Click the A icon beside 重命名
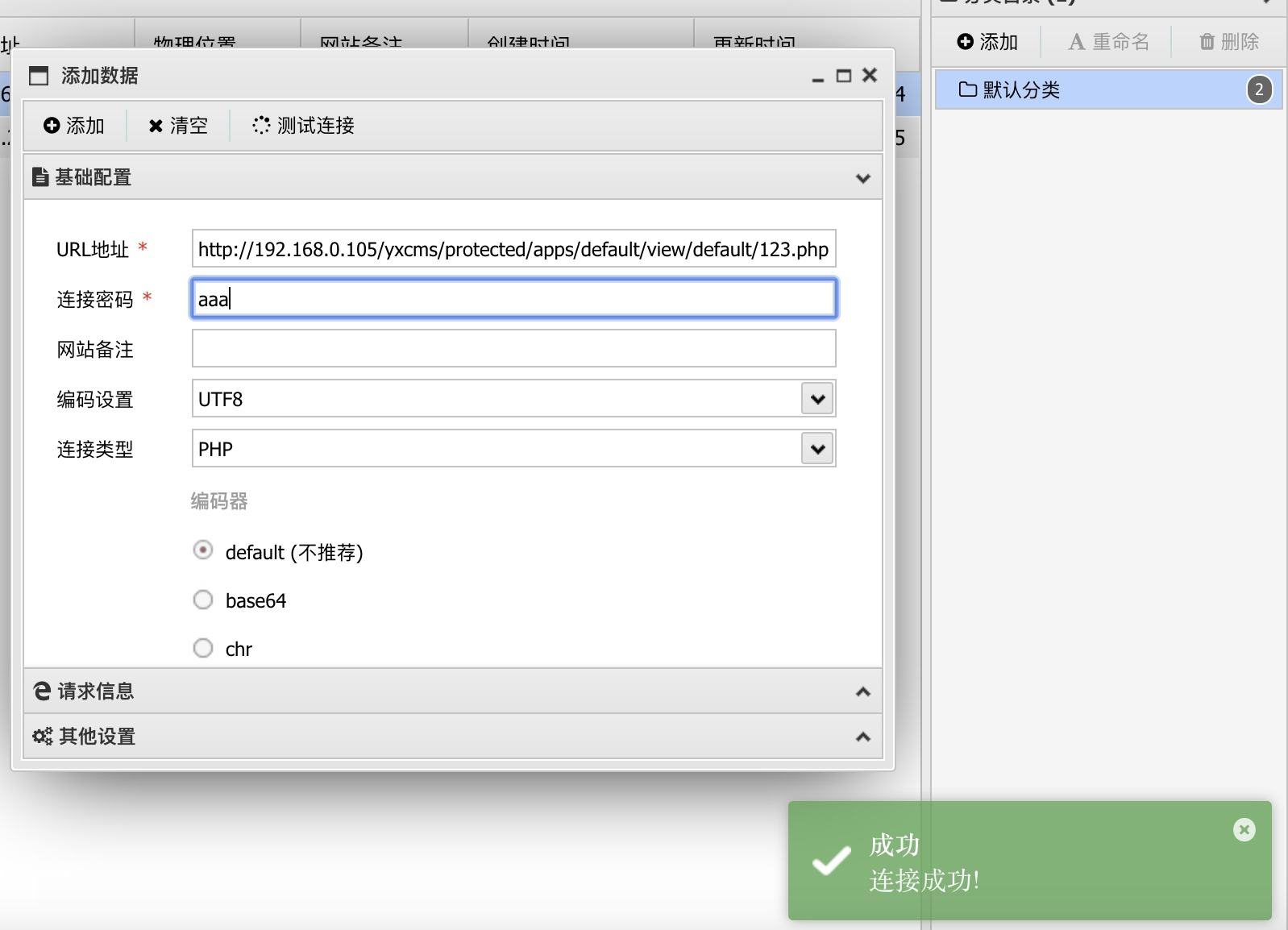The width and height of the screenshot is (1288, 930). click(1077, 42)
